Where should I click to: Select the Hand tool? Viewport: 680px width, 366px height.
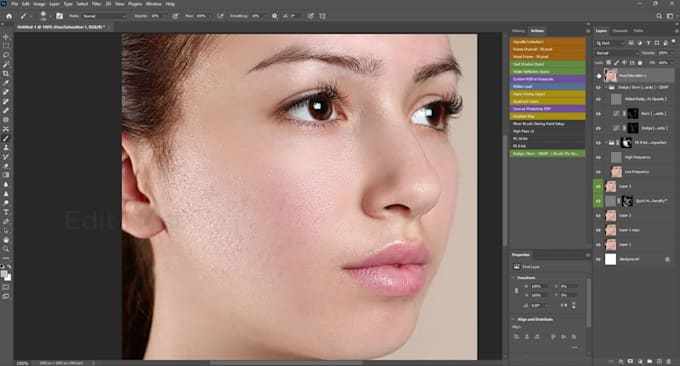(6, 240)
